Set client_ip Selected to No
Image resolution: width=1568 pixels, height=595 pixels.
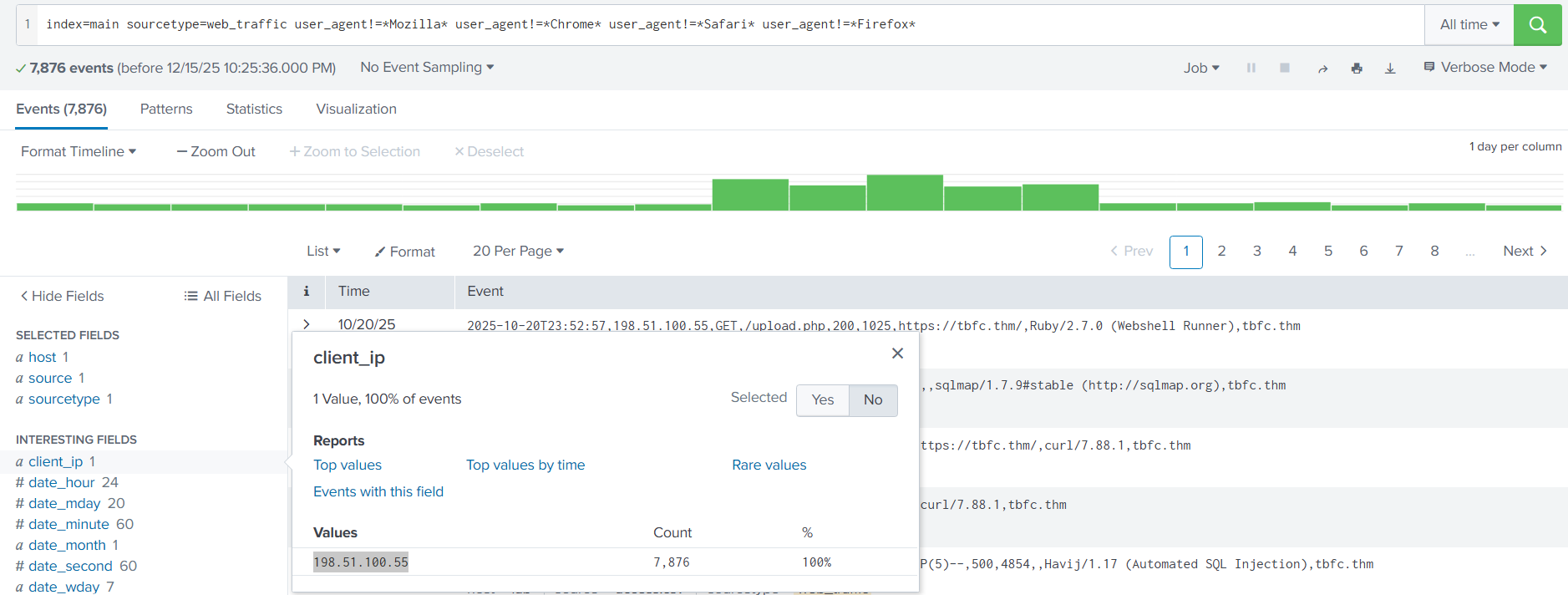(x=872, y=400)
